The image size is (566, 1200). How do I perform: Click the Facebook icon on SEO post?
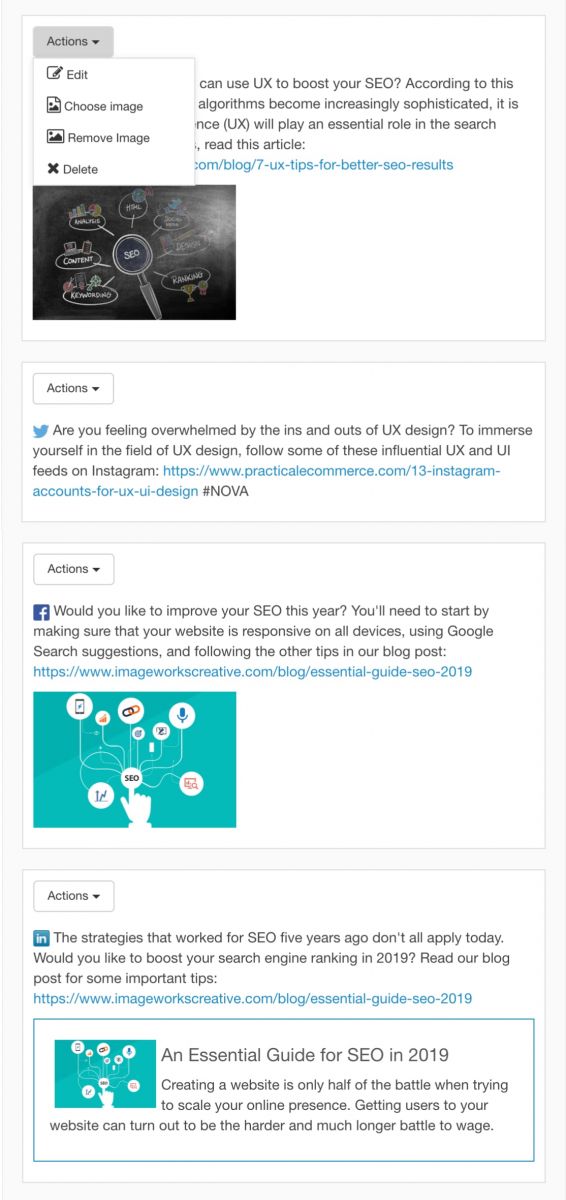pyautogui.click(x=41, y=612)
